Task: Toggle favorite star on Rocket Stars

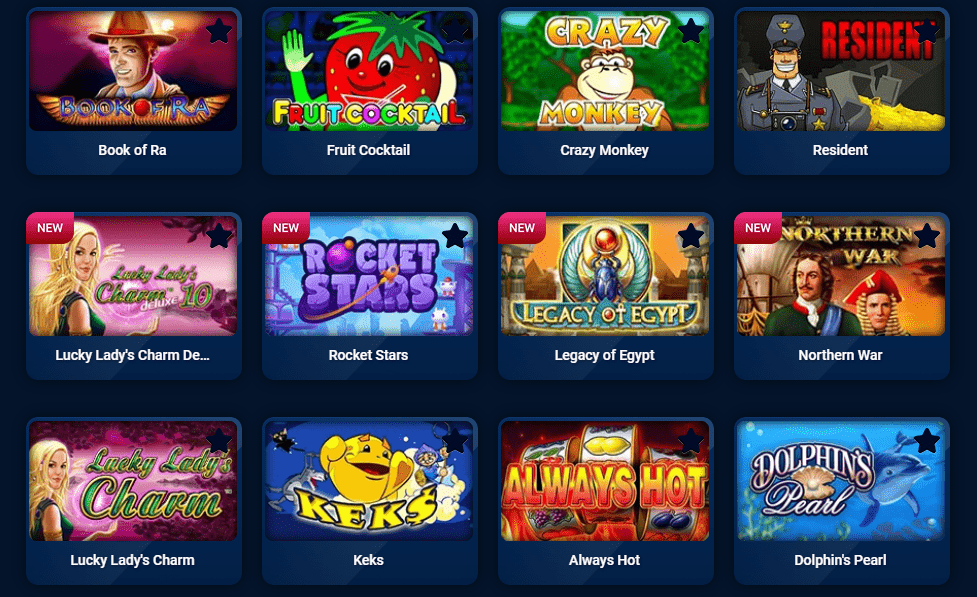Action: click(455, 236)
